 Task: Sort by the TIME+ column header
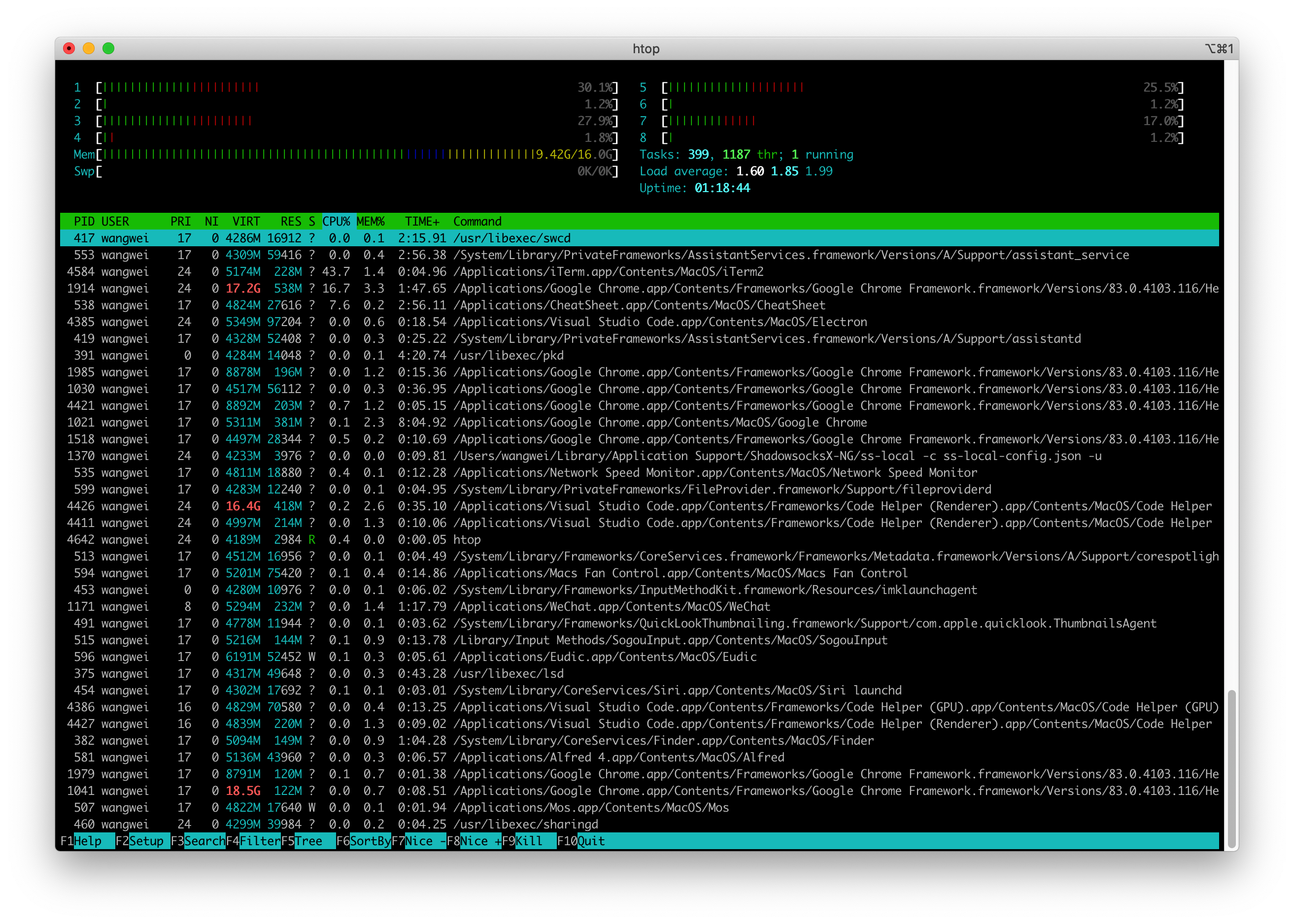422,221
